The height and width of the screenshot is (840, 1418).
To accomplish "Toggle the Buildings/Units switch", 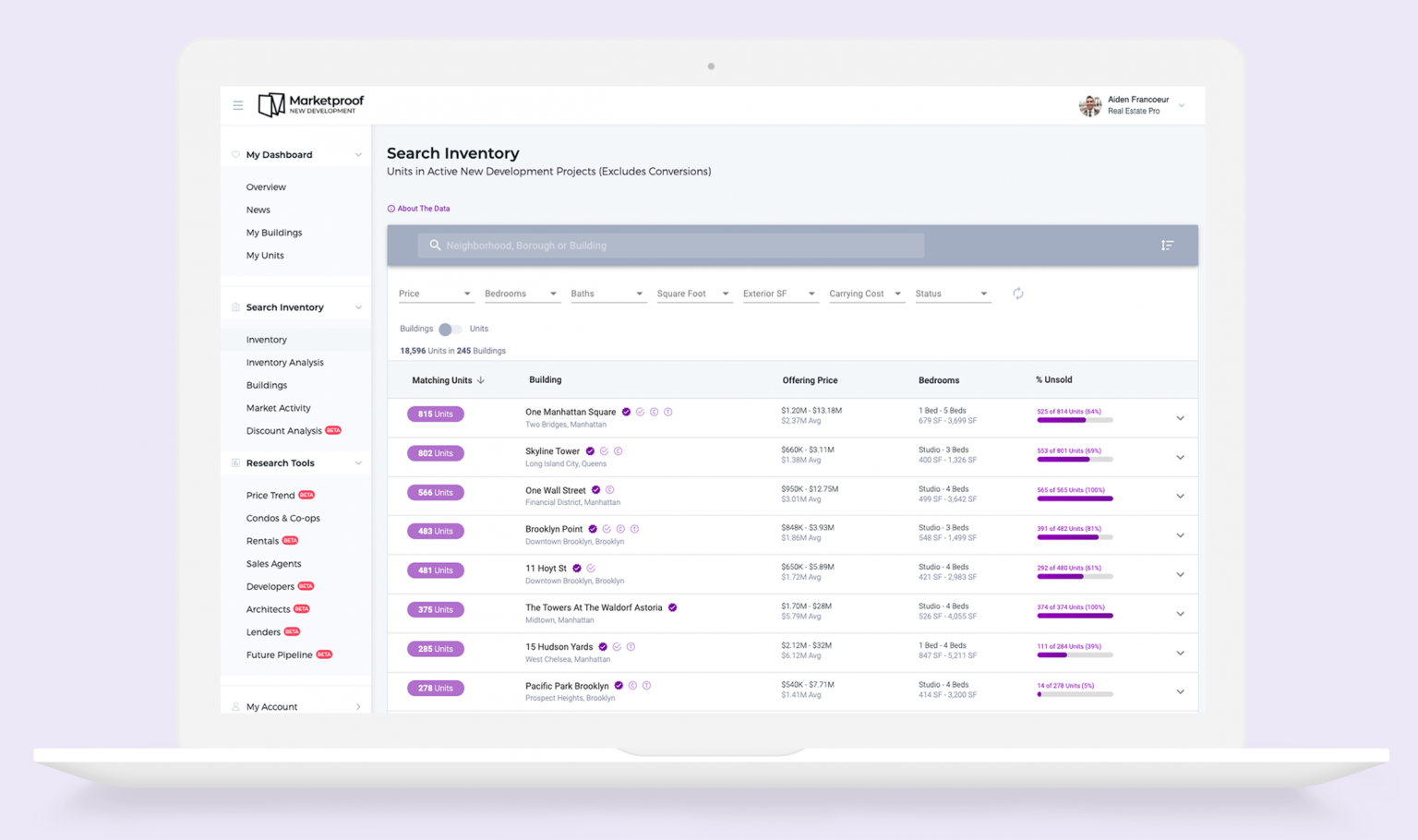I will [450, 329].
